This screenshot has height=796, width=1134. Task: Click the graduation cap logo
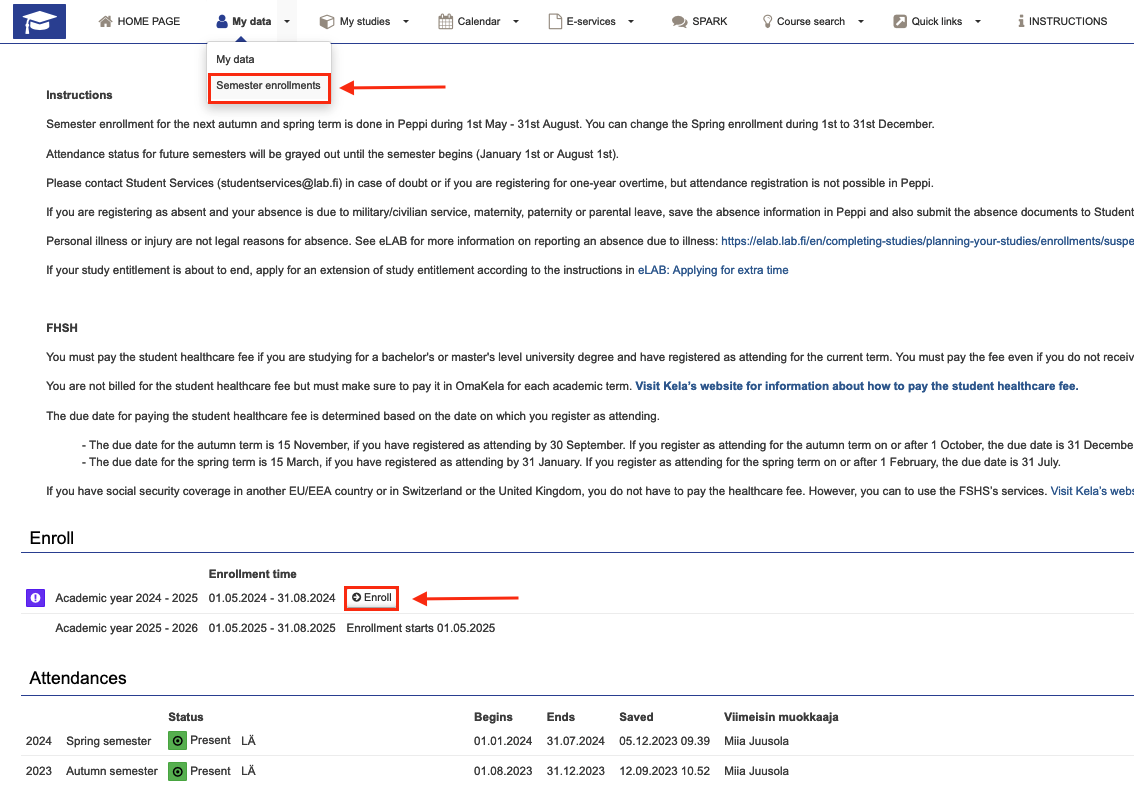(39, 21)
